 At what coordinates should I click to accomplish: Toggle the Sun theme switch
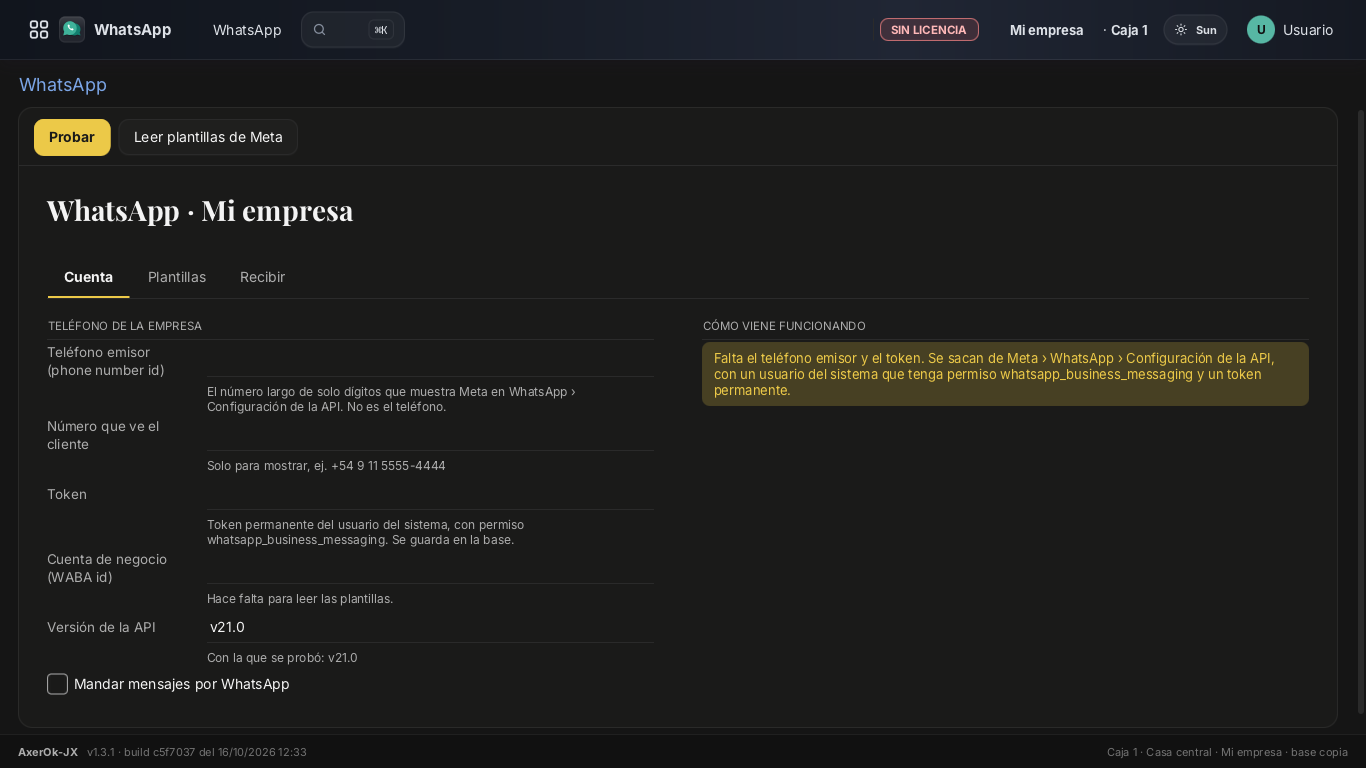pos(1195,30)
